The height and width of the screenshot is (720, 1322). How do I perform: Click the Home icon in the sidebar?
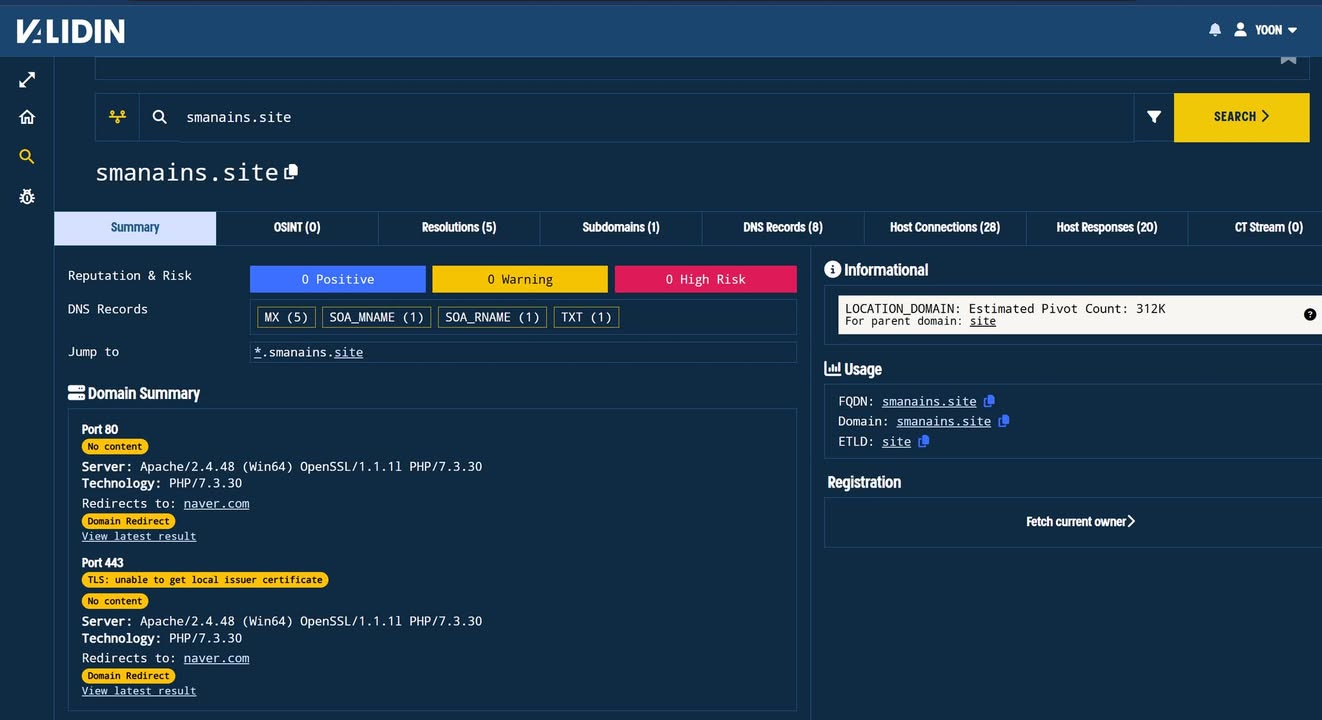click(x=26, y=116)
